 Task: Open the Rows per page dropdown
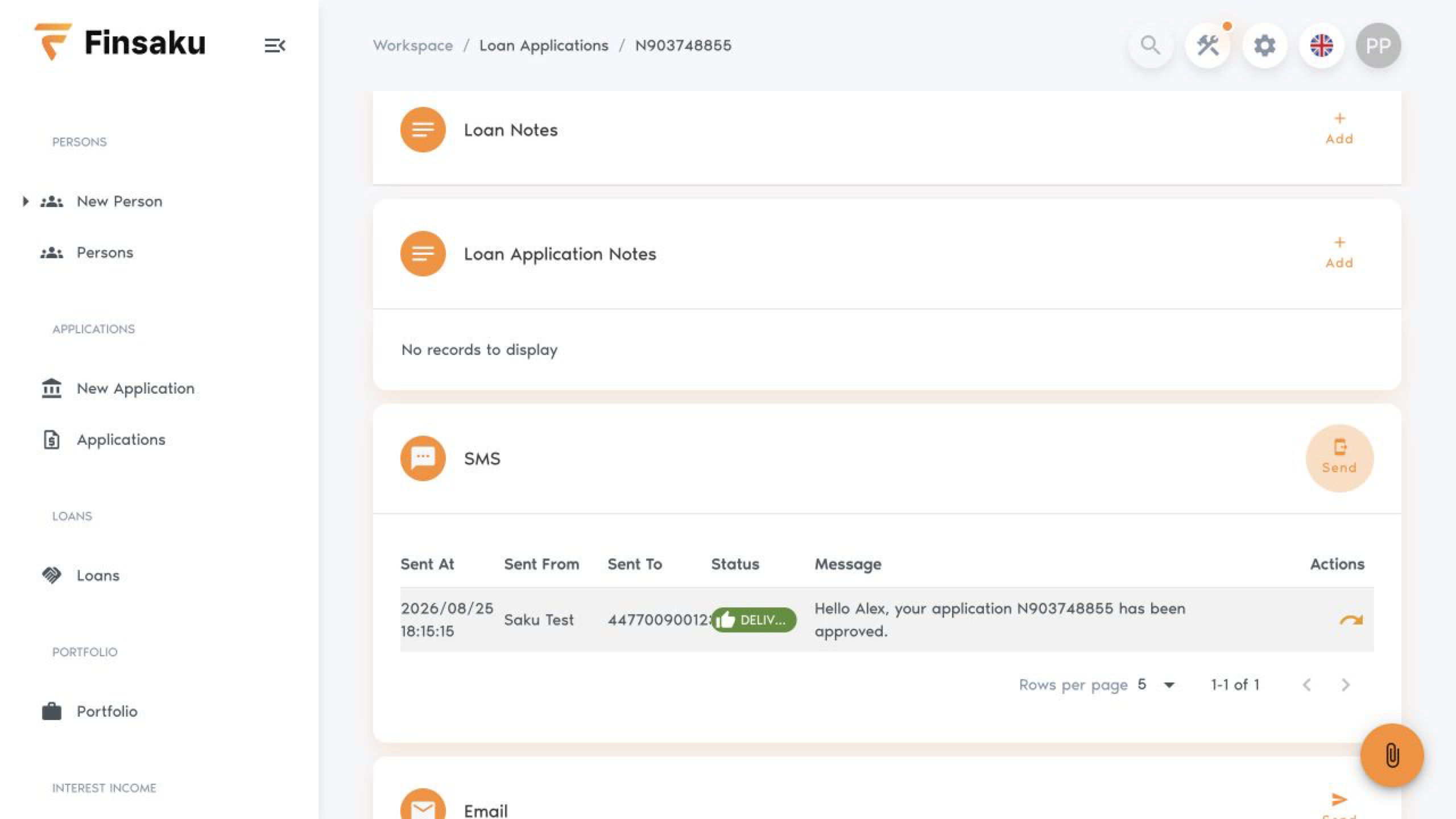coord(1156,684)
